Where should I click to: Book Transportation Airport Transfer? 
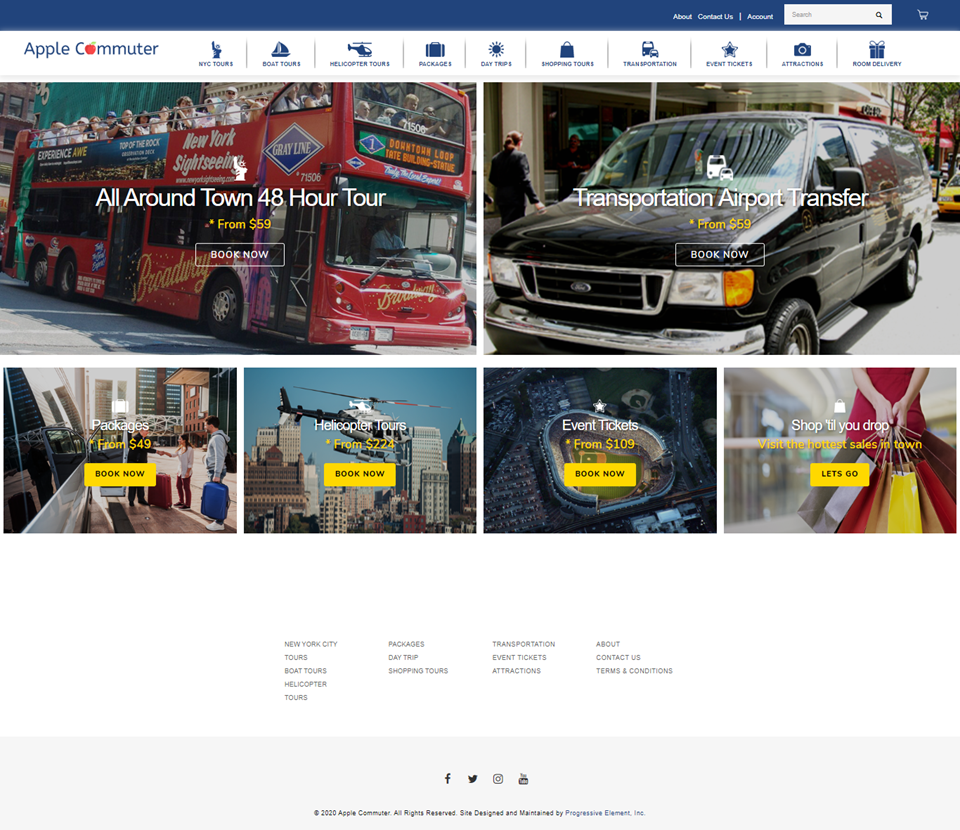719,255
